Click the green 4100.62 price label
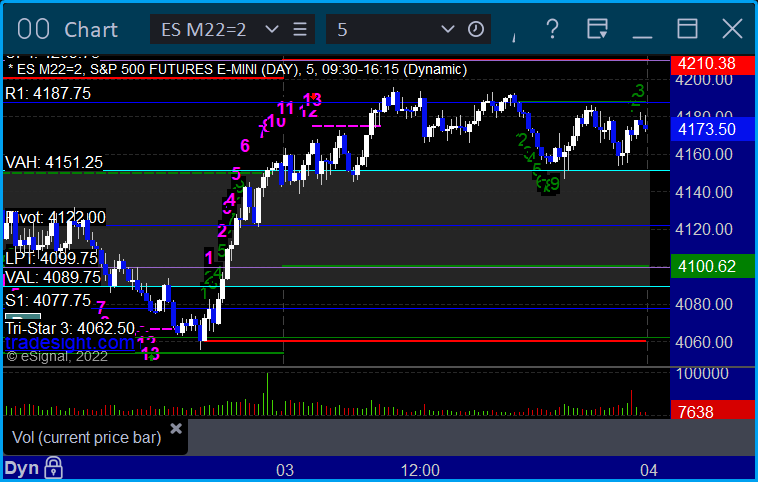 (712, 266)
